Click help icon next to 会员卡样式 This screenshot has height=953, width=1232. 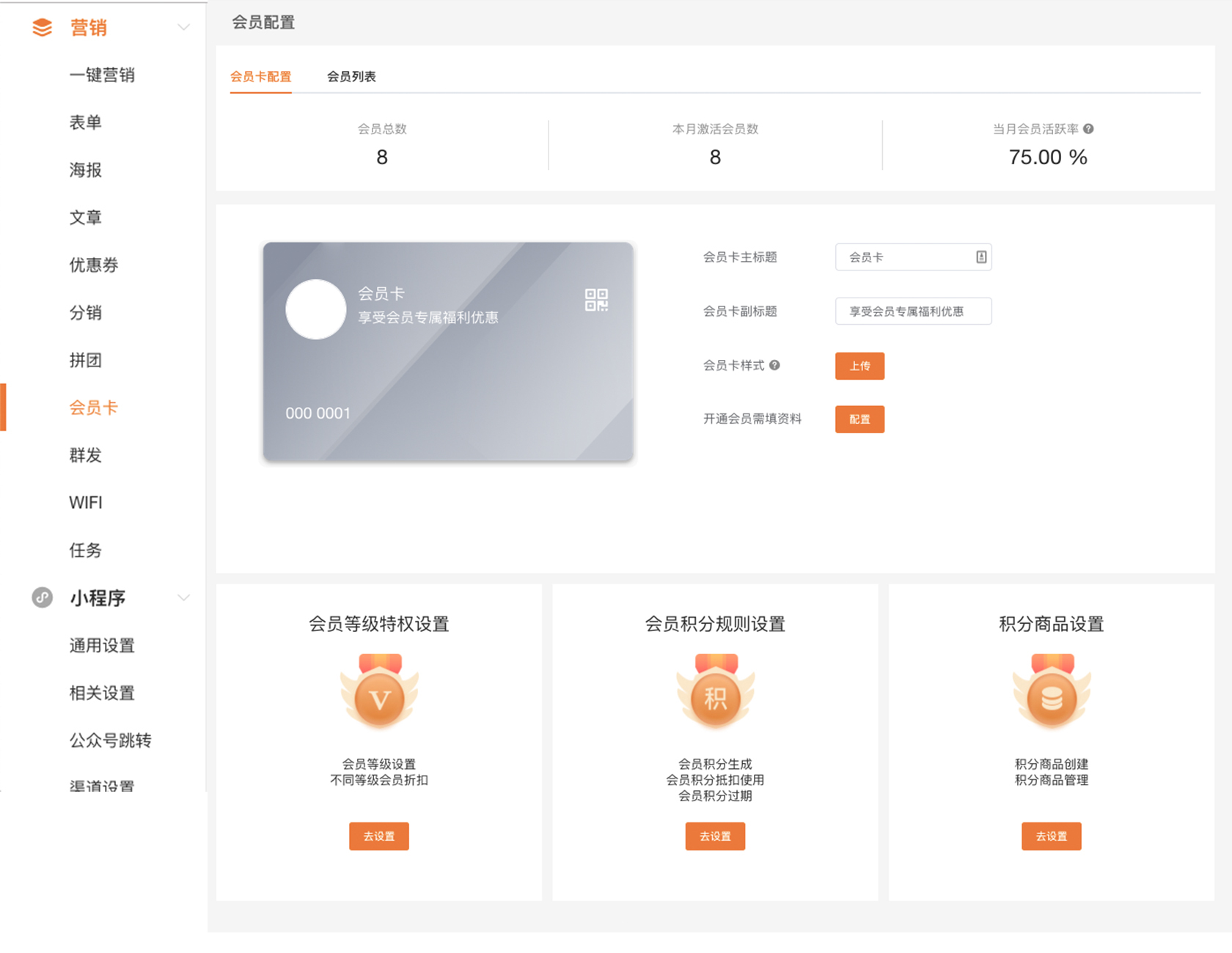(774, 365)
